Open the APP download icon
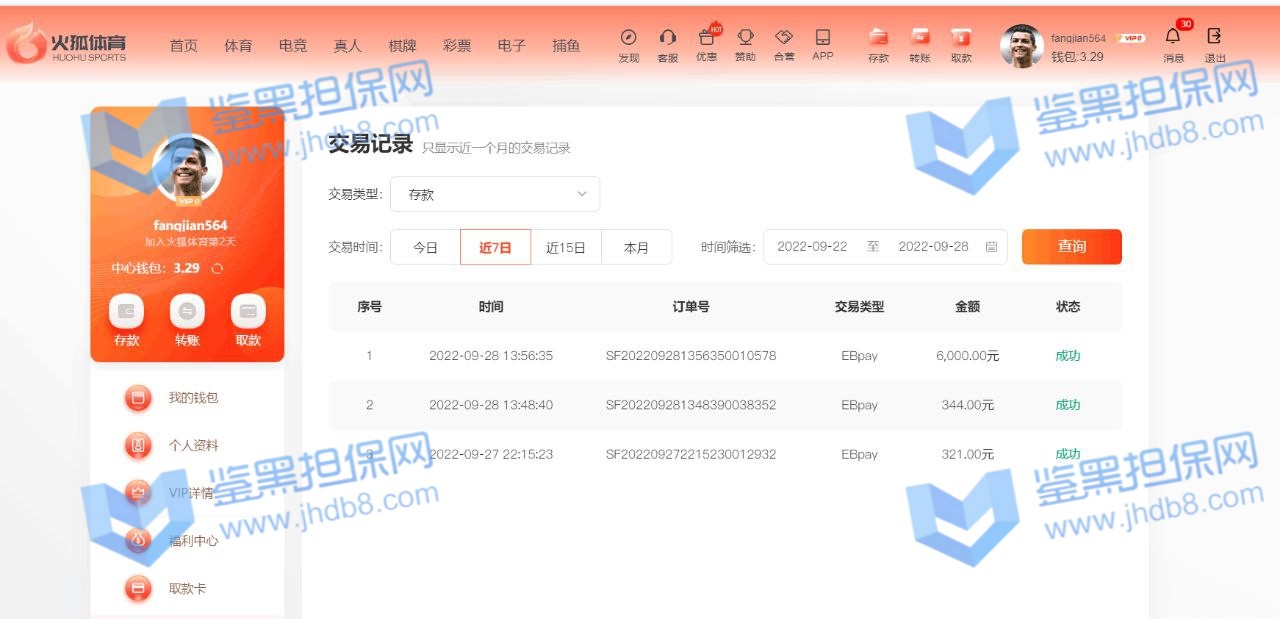 coord(822,38)
